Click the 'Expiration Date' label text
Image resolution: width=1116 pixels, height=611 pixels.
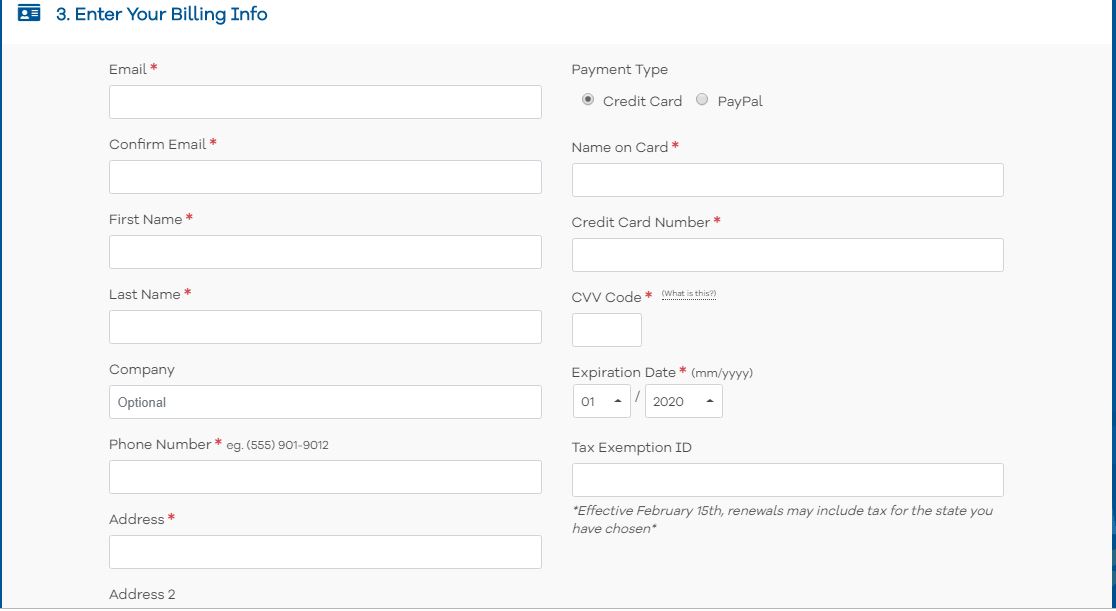coord(623,372)
